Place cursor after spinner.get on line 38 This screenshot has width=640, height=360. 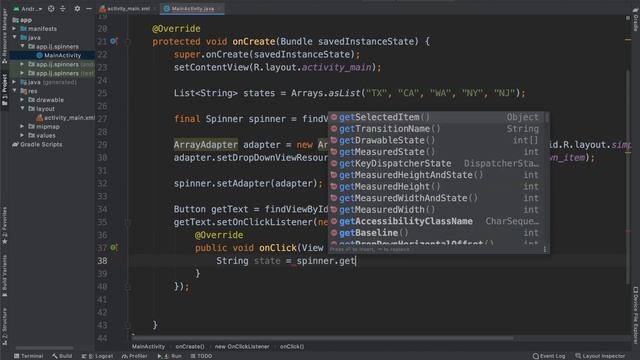coord(356,261)
